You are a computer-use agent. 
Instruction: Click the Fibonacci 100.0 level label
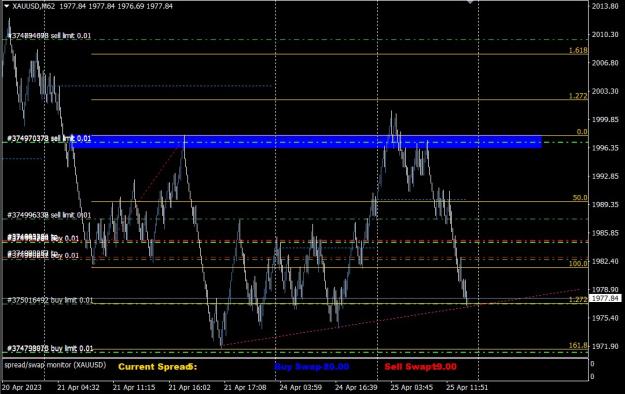click(578, 264)
